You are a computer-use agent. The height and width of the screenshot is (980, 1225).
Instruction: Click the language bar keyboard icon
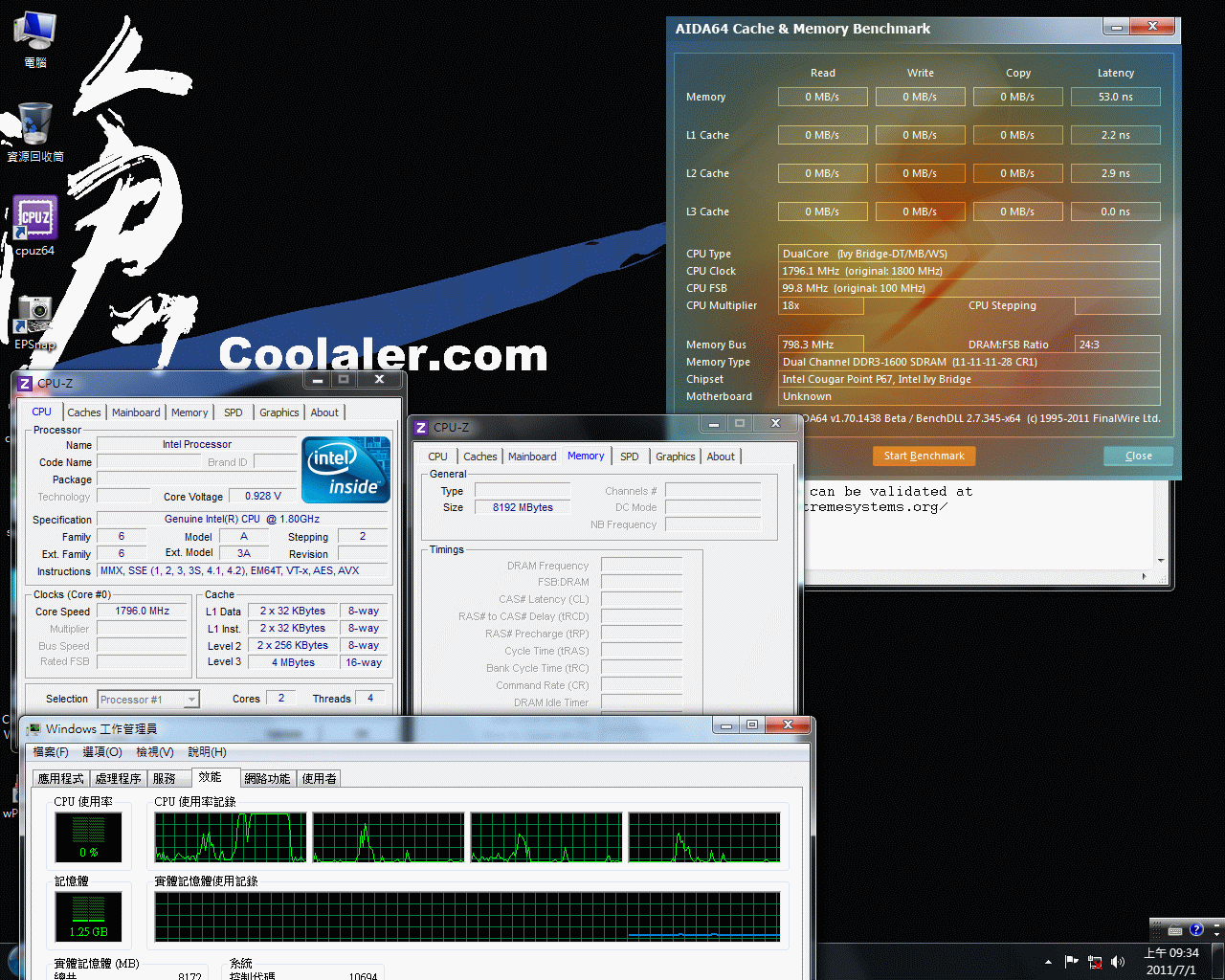point(1174,930)
